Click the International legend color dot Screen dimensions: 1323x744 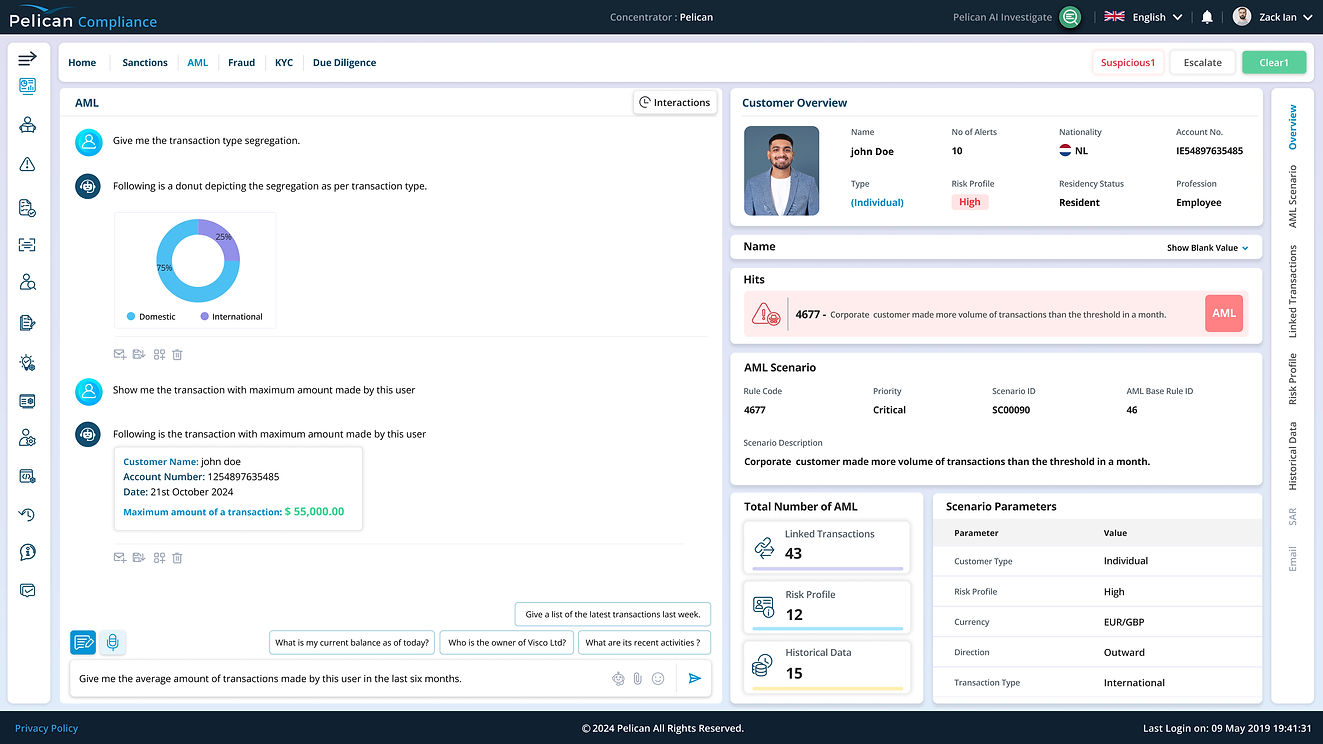205,316
